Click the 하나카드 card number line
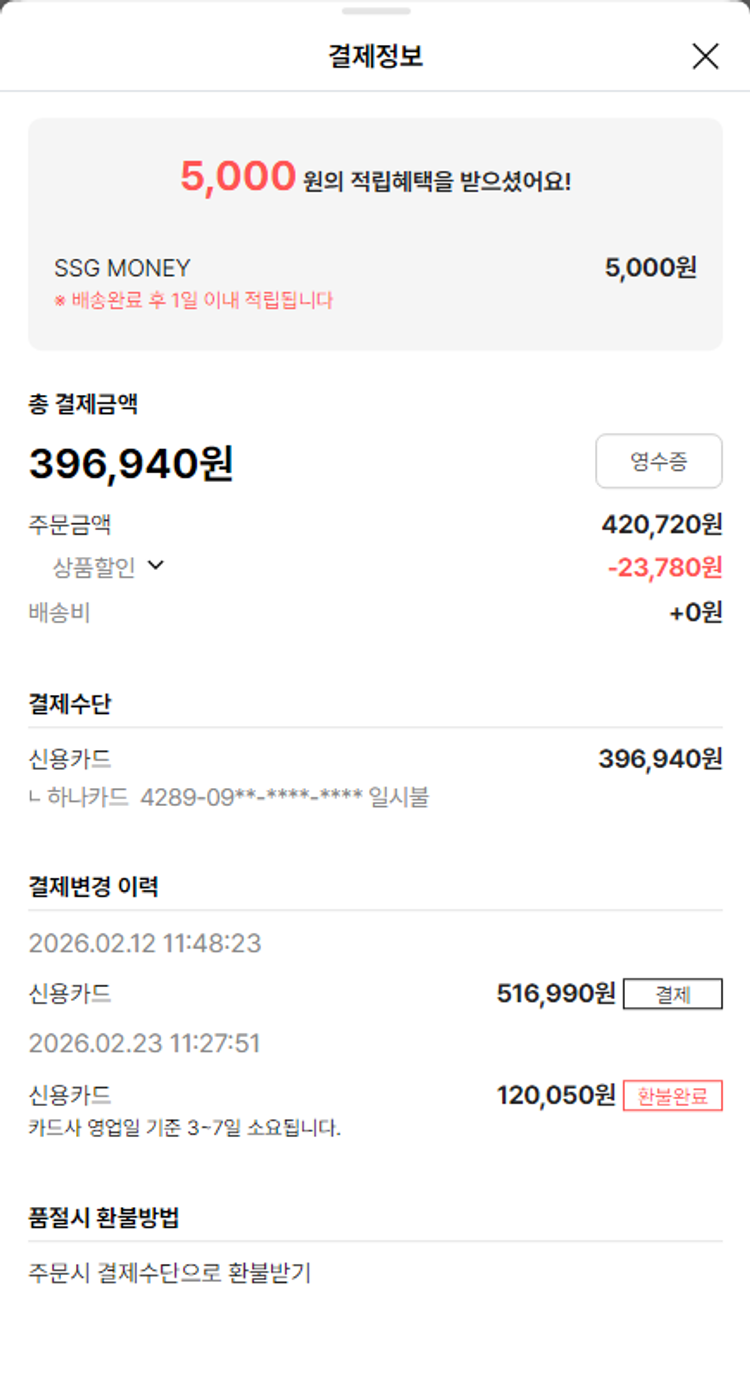The width and height of the screenshot is (750, 1393). pos(229,798)
